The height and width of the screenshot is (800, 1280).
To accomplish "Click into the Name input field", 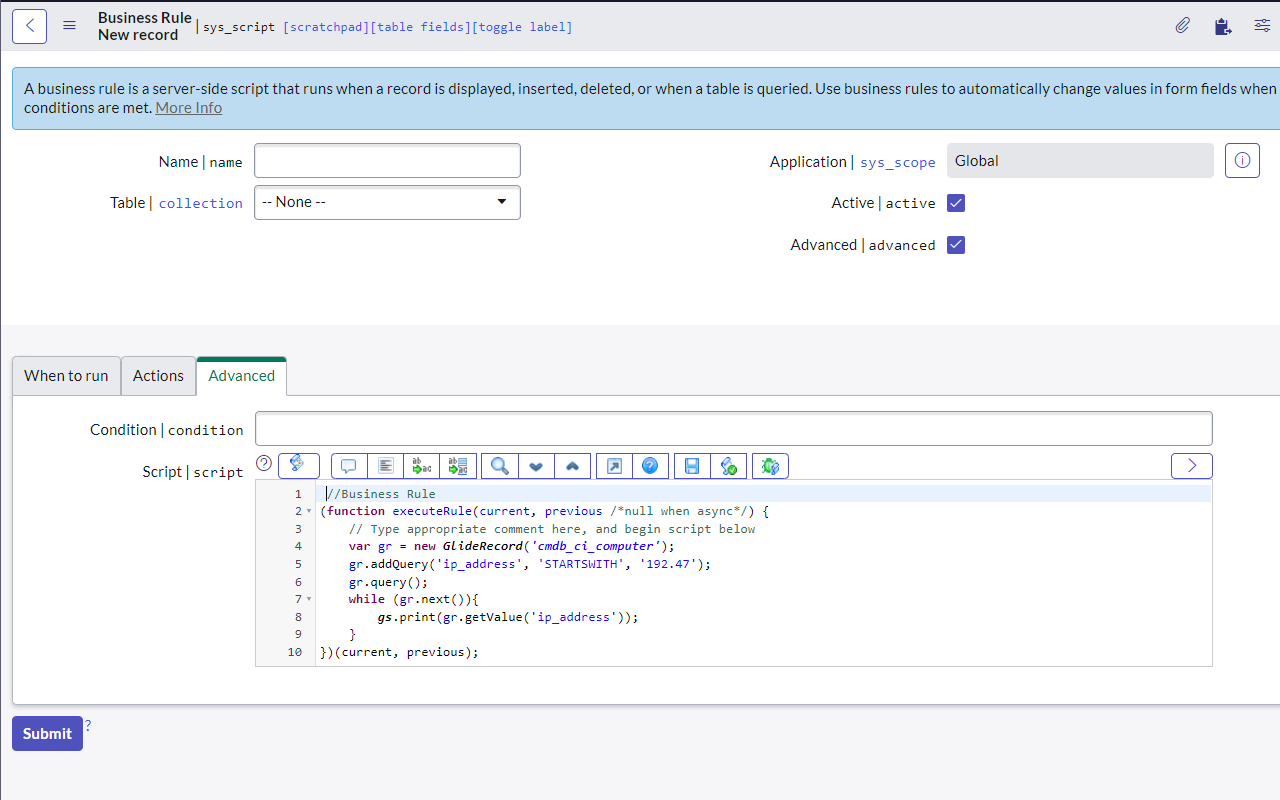I will (387, 160).
